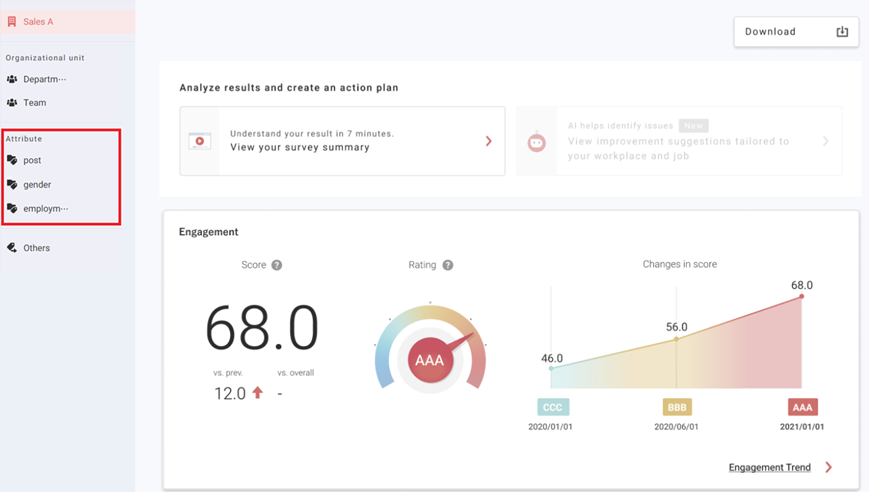This screenshot has height=492, width=869.
Task: Expand the AI improvement suggestions arrow
Action: click(x=826, y=142)
